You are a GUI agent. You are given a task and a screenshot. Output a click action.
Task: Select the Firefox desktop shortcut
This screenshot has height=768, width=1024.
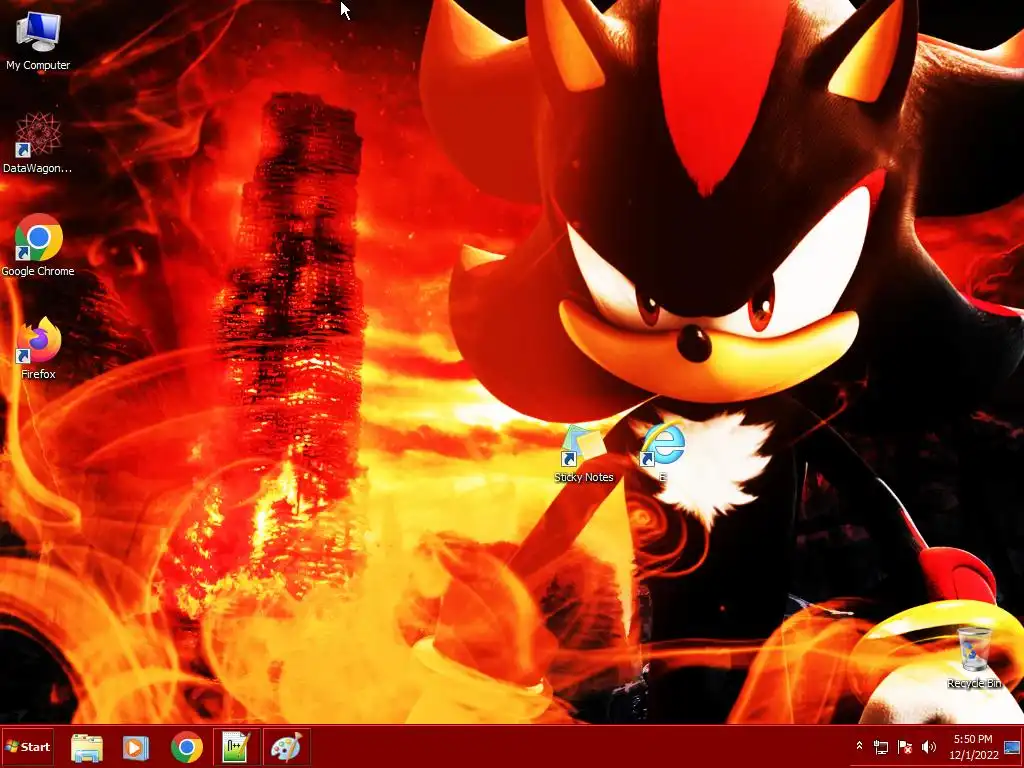pyautogui.click(x=38, y=349)
